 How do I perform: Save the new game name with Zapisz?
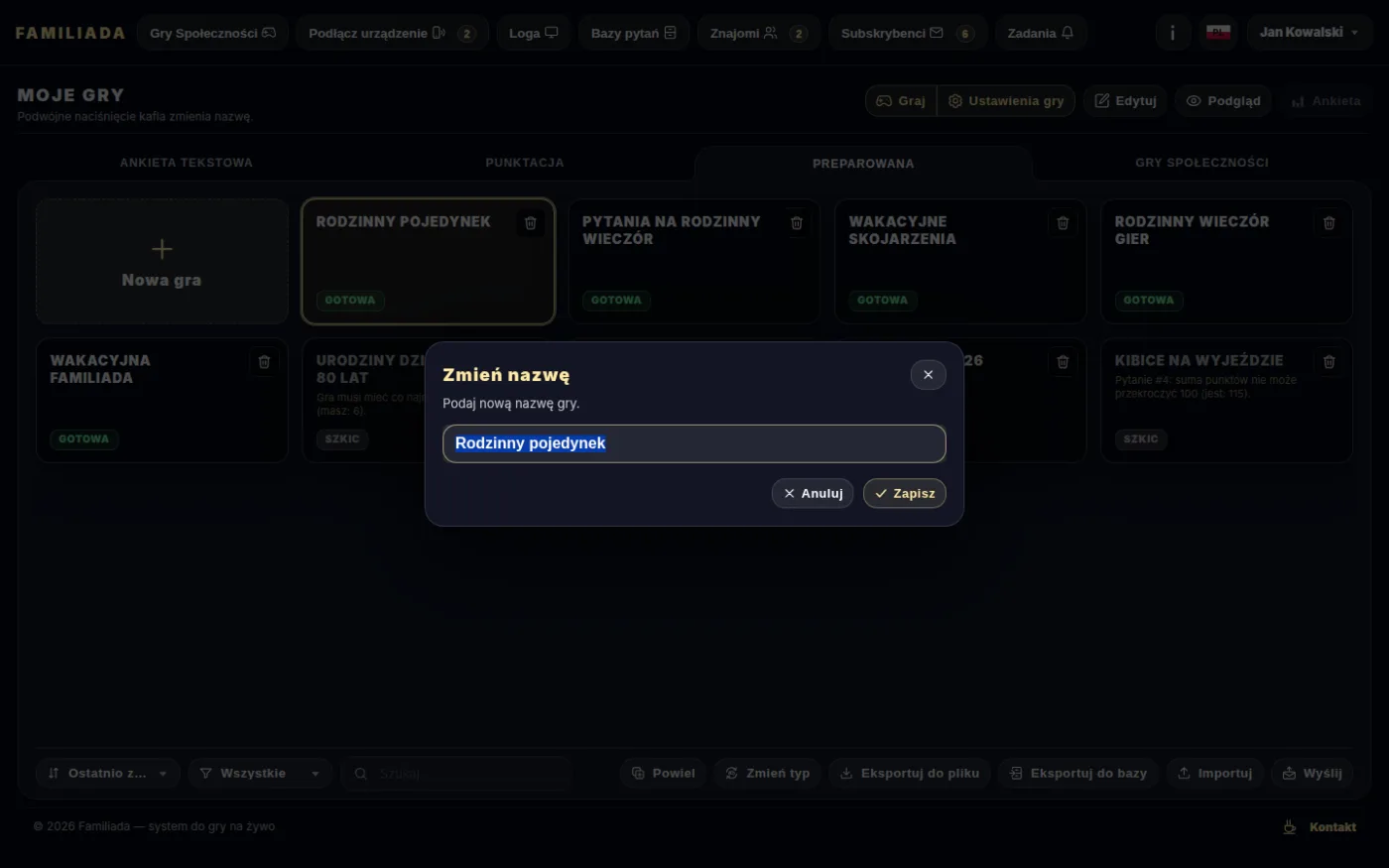pyautogui.click(x=905, y=493)
